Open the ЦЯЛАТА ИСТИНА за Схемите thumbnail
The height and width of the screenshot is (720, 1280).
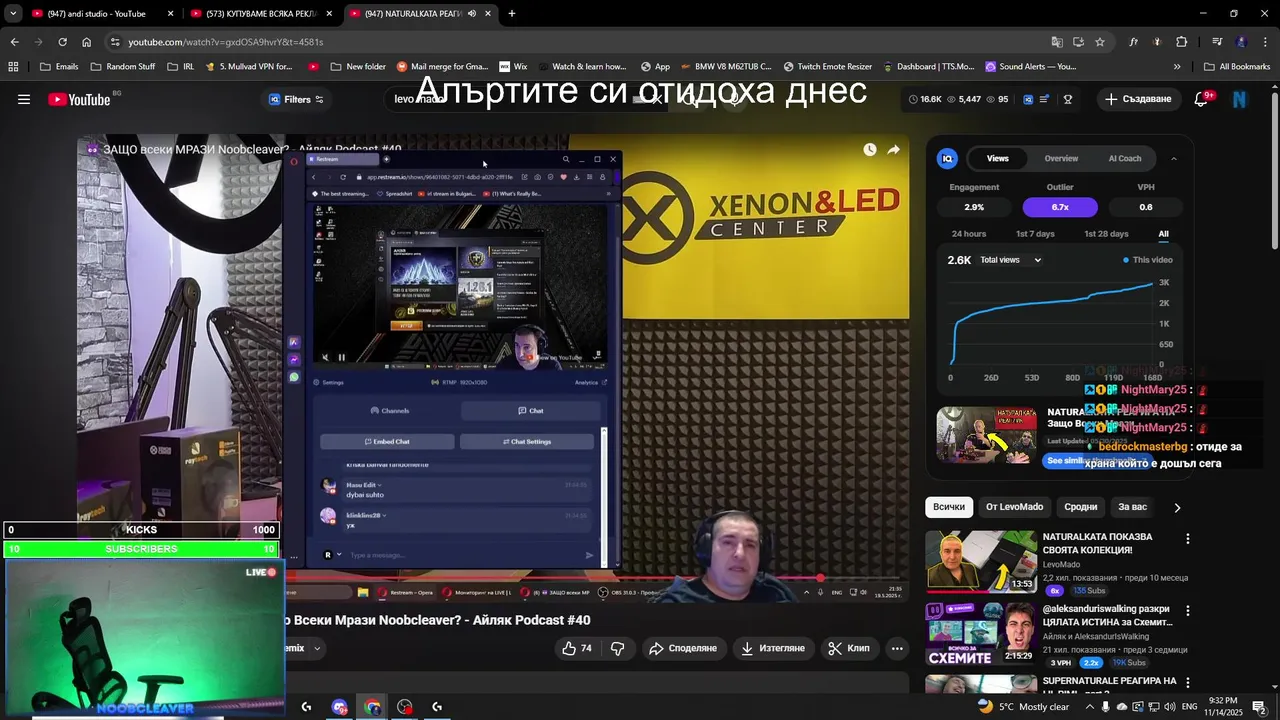(x=981, y=633)
